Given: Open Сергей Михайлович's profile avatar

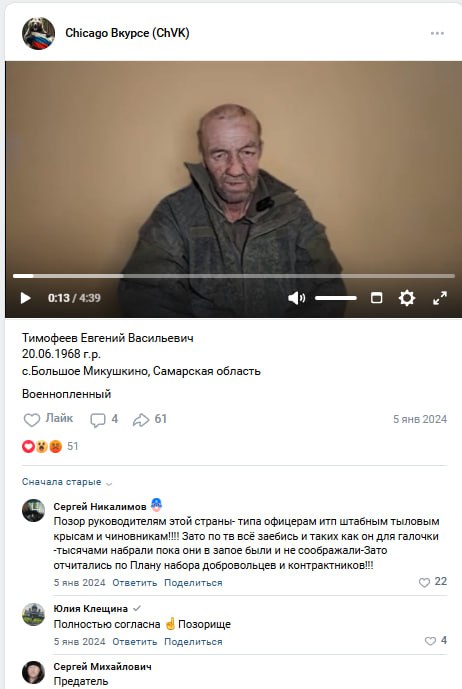Looking at the screenshot, I should [33, 672].
